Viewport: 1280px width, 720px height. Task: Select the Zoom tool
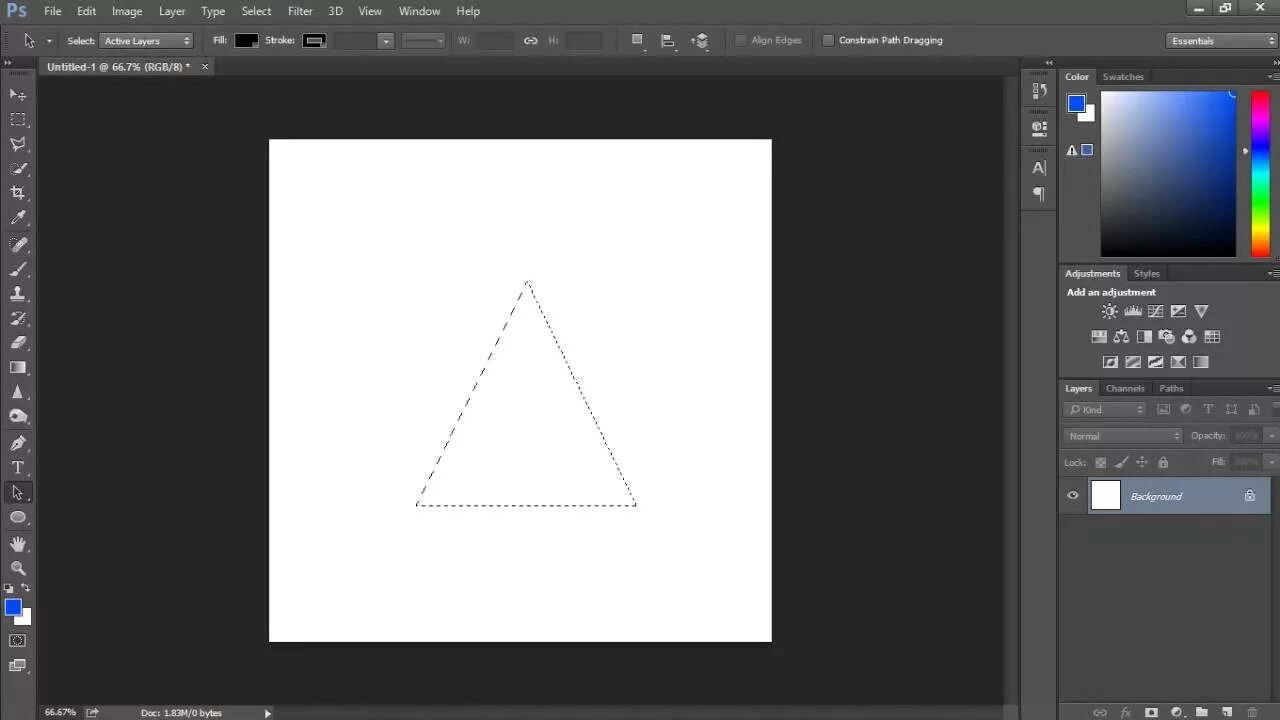click(18, 568)
